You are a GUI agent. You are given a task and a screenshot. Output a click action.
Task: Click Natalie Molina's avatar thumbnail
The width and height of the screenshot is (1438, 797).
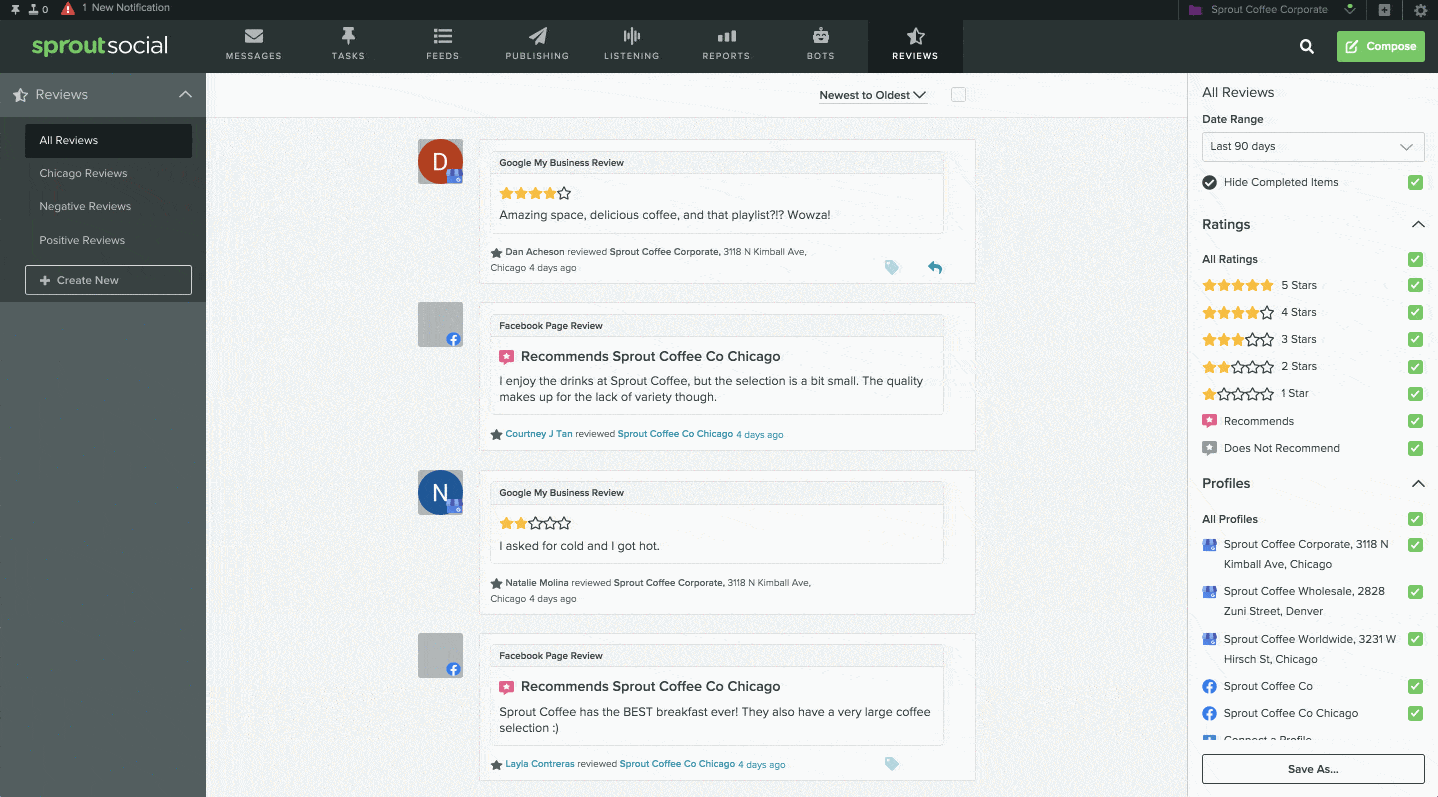pyautogui.click(x=440, y=492)
